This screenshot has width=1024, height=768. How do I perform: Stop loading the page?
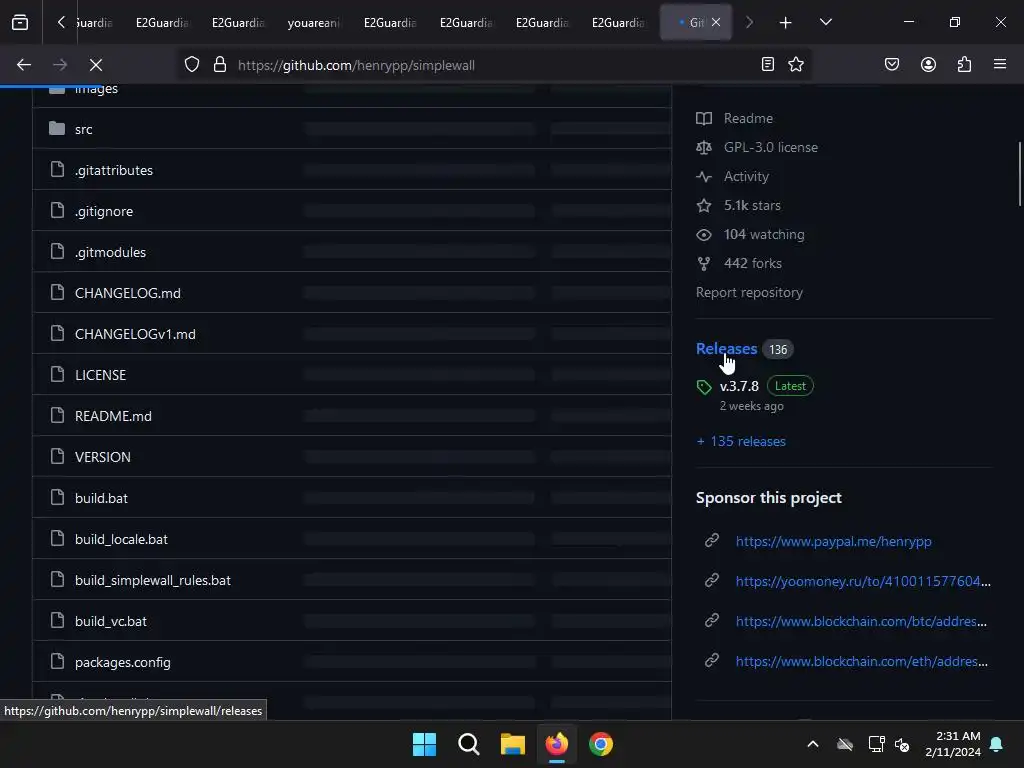click(x=95, y=65)
